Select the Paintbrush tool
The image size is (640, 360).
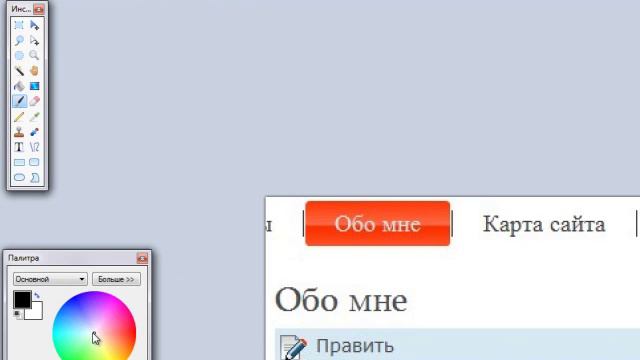(x=19, y=101)
